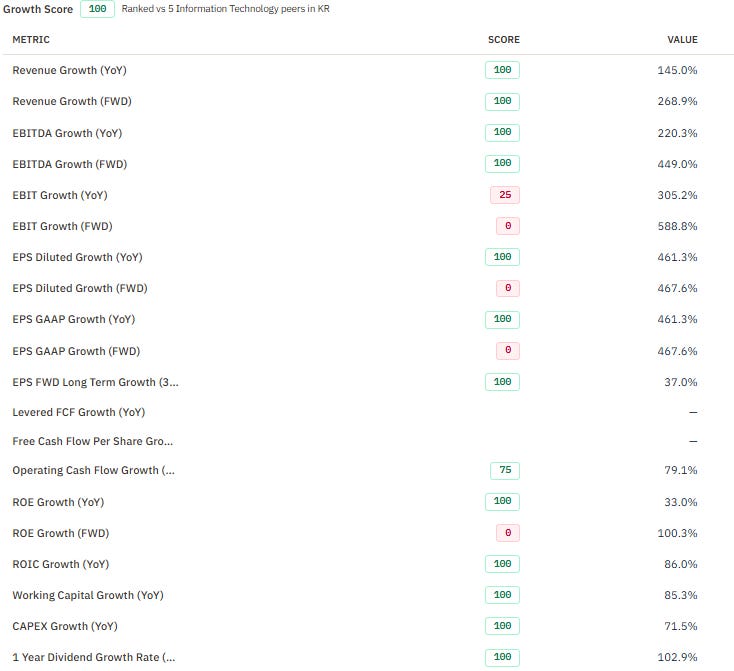
Task: Select the Levered FCF Growth (YoY) metric
Action: pos(79,412)
